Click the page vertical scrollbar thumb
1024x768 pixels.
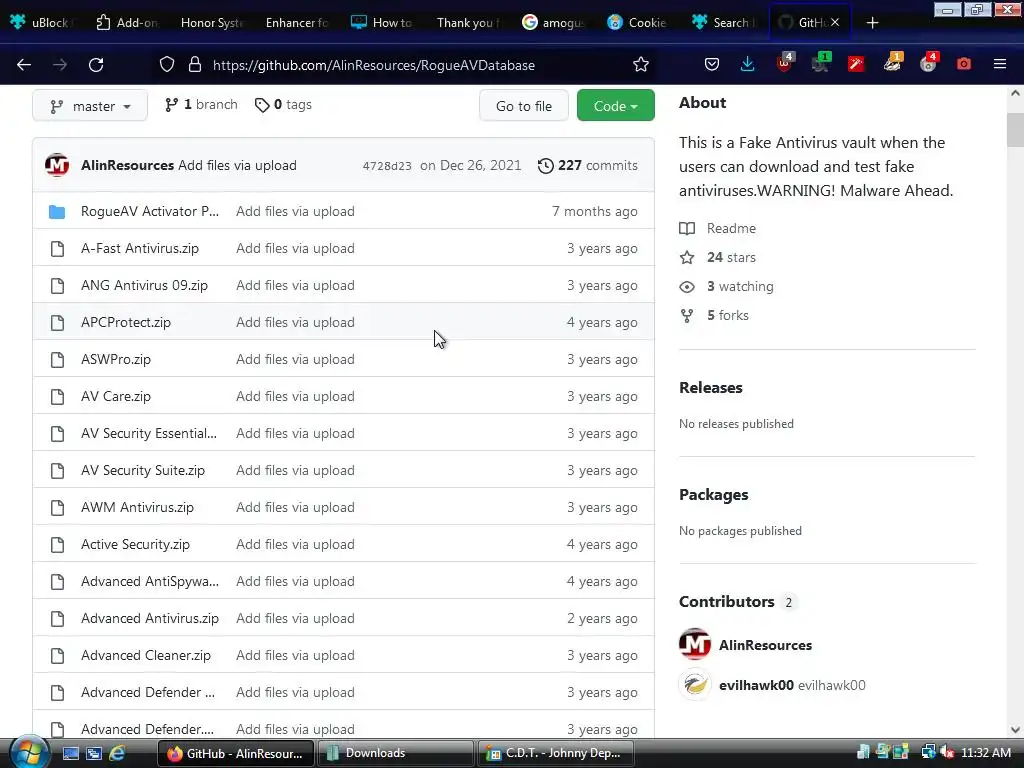point(1015,130)
